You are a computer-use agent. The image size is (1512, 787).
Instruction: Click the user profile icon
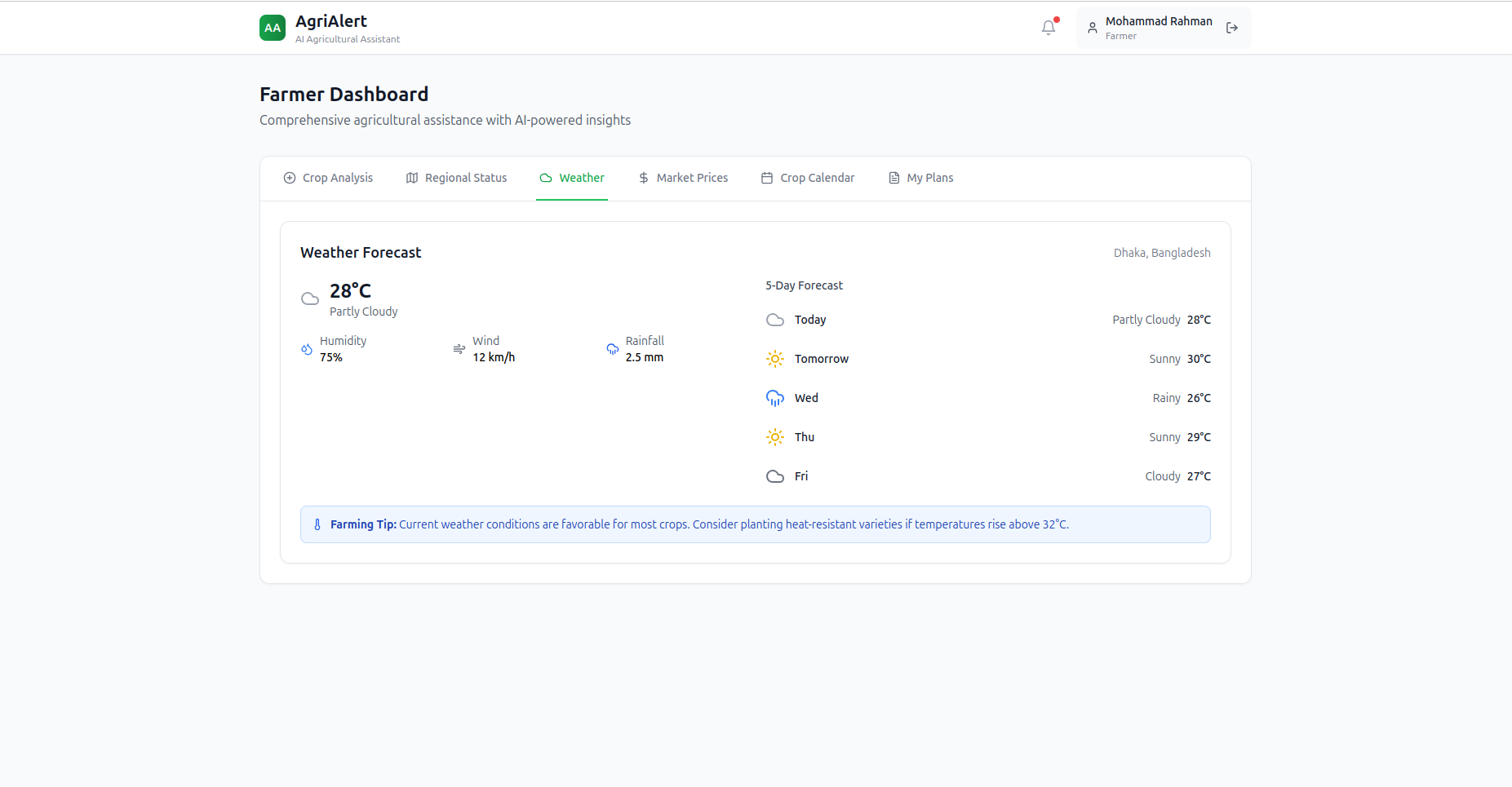1093,28
